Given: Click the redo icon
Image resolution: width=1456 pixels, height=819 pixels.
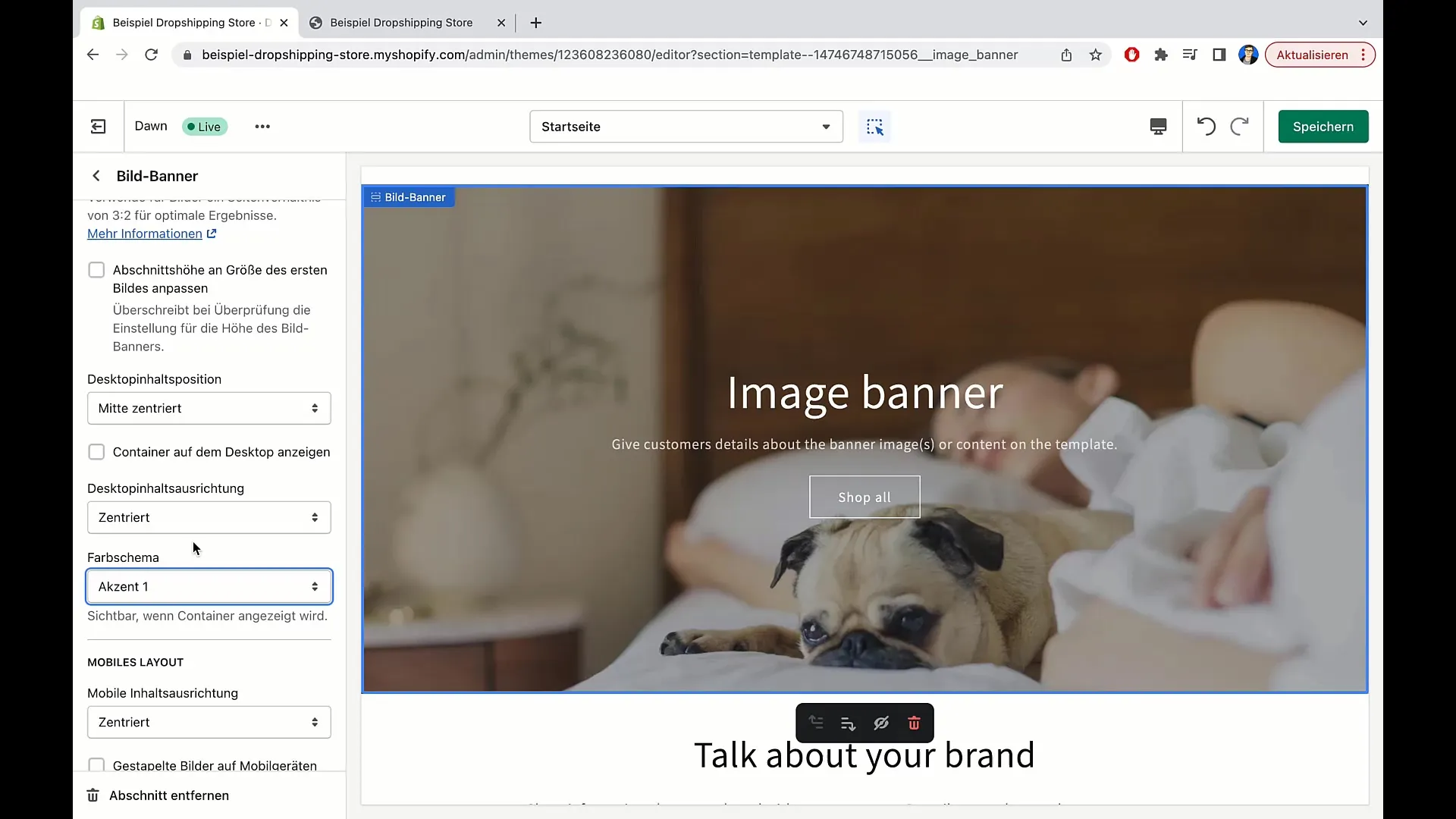Looking at the screenshot, I should [1239, 126].
